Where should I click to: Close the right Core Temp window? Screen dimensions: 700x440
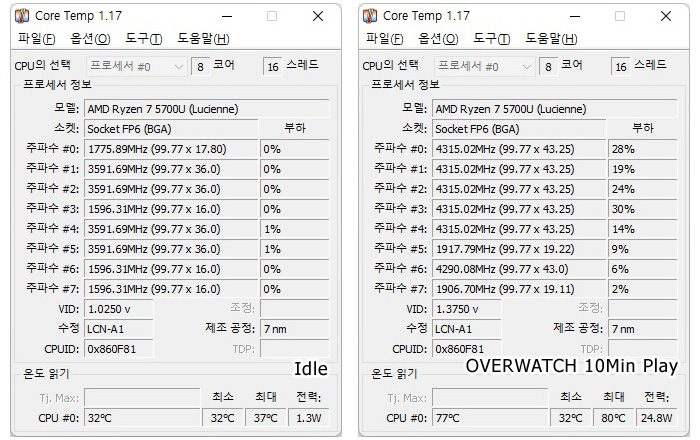click(x=666, y=17)
